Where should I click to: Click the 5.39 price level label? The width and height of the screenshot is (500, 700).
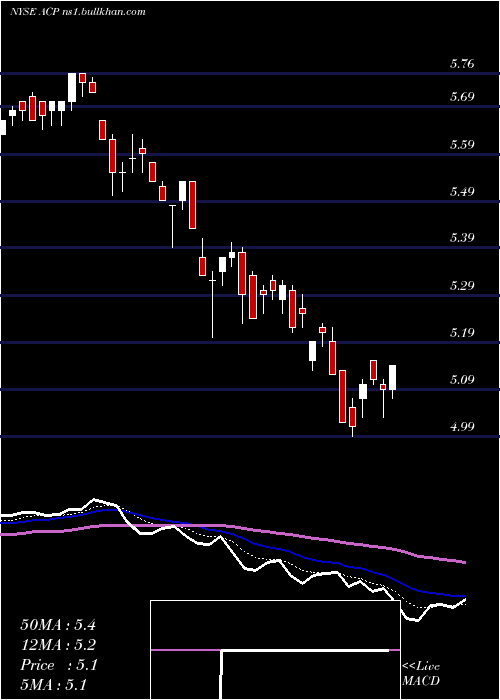[462, 238]
